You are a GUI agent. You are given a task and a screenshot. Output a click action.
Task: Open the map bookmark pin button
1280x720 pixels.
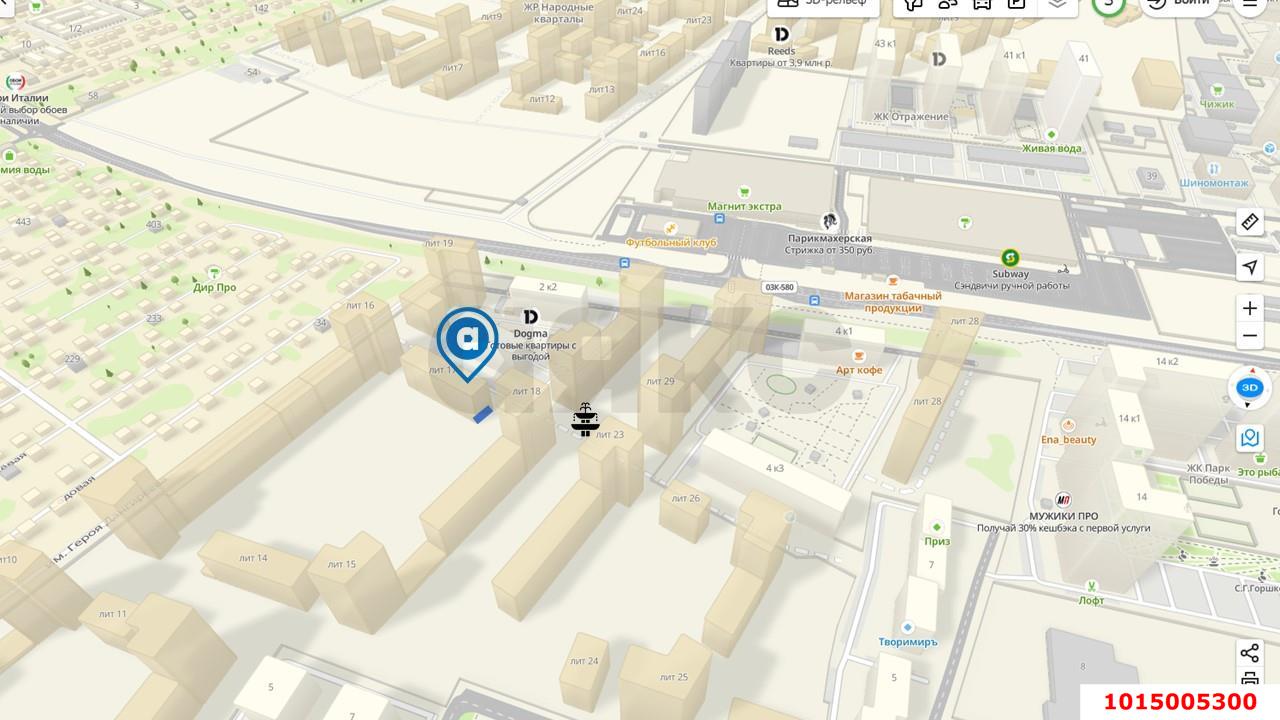(1249, 438)
